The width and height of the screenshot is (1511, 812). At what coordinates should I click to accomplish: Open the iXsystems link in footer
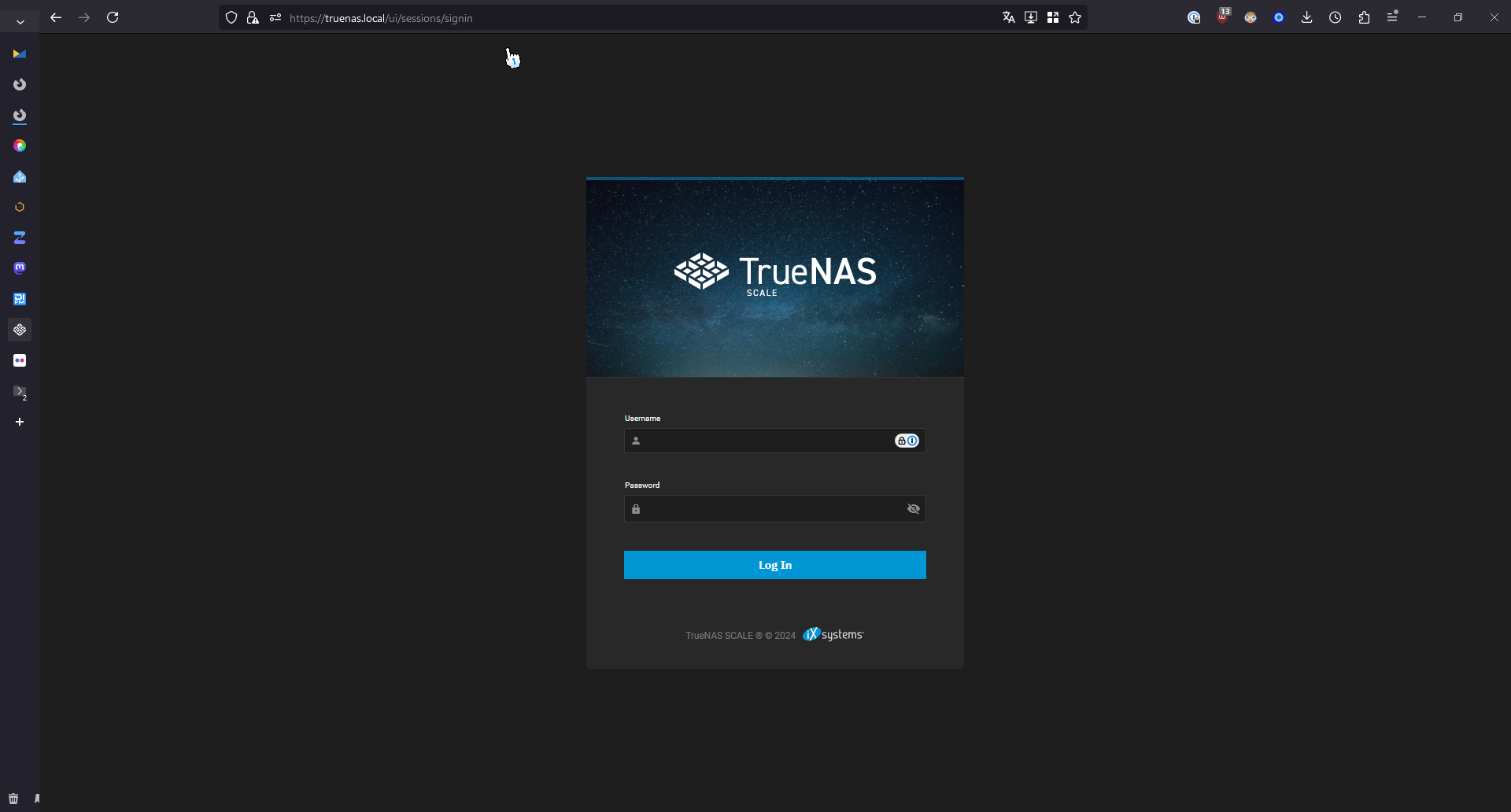[x=833, y=634]
